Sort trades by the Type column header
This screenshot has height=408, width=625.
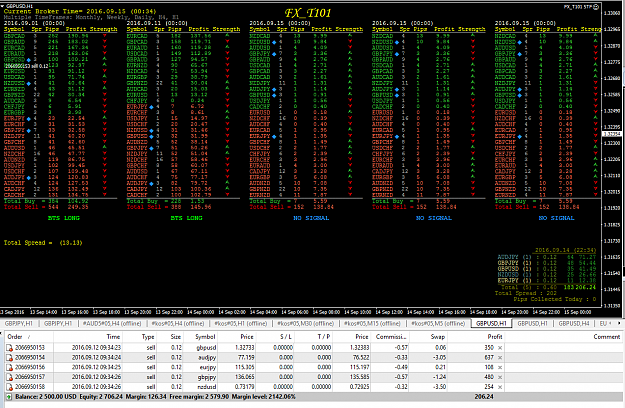[x=141, y=337]
